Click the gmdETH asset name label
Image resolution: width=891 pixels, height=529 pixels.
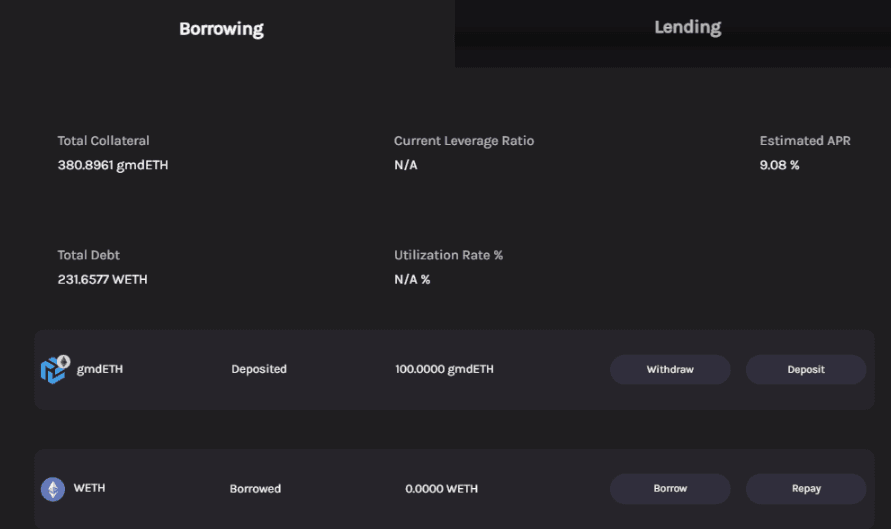coord(100,369)
